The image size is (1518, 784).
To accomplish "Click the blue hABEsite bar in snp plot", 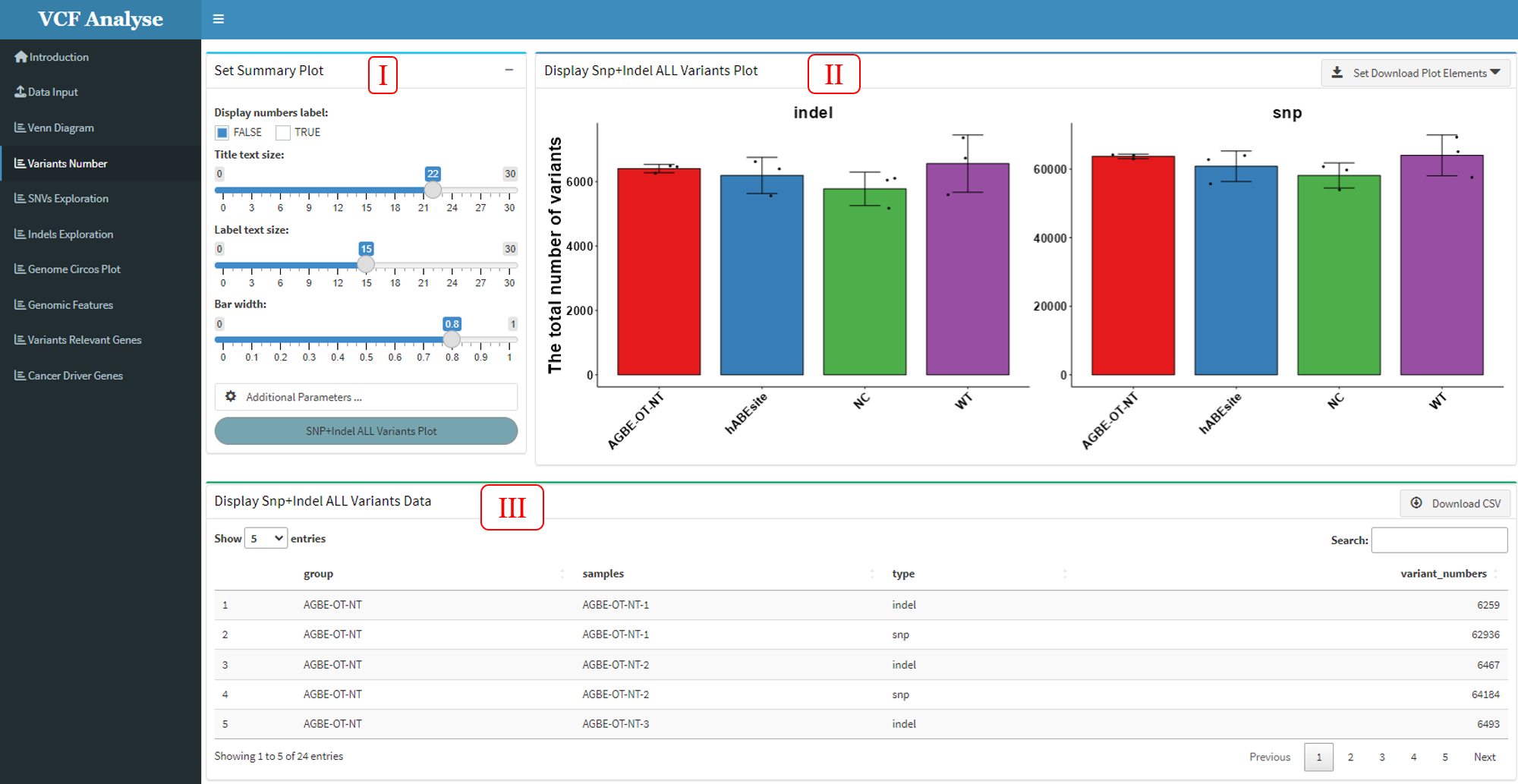I will click(x=1236, y=270).
